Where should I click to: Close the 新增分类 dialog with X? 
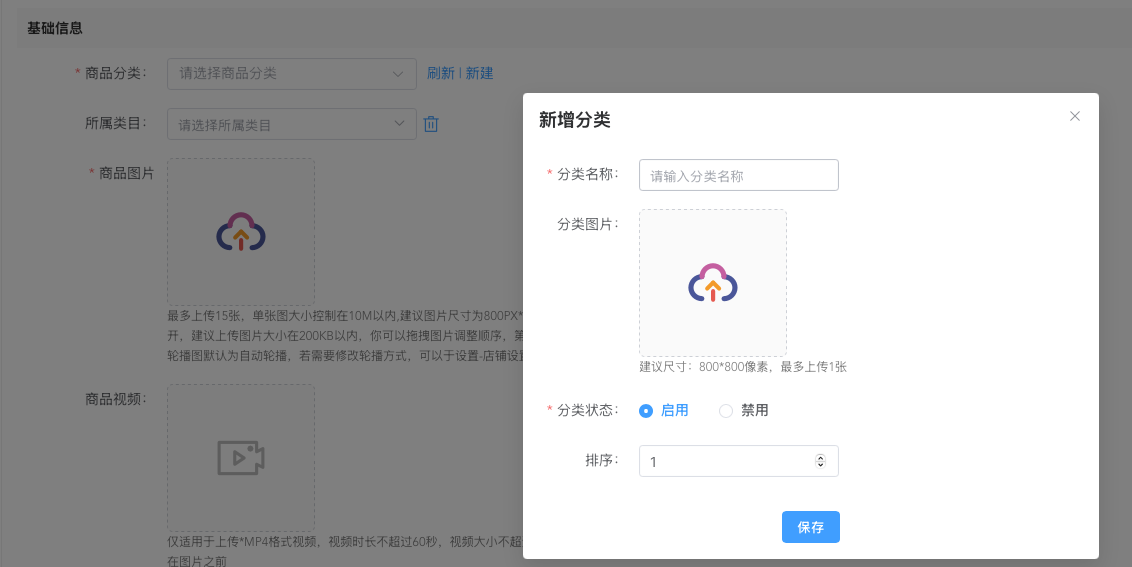pyautogui.click(x=1075, y=116)
